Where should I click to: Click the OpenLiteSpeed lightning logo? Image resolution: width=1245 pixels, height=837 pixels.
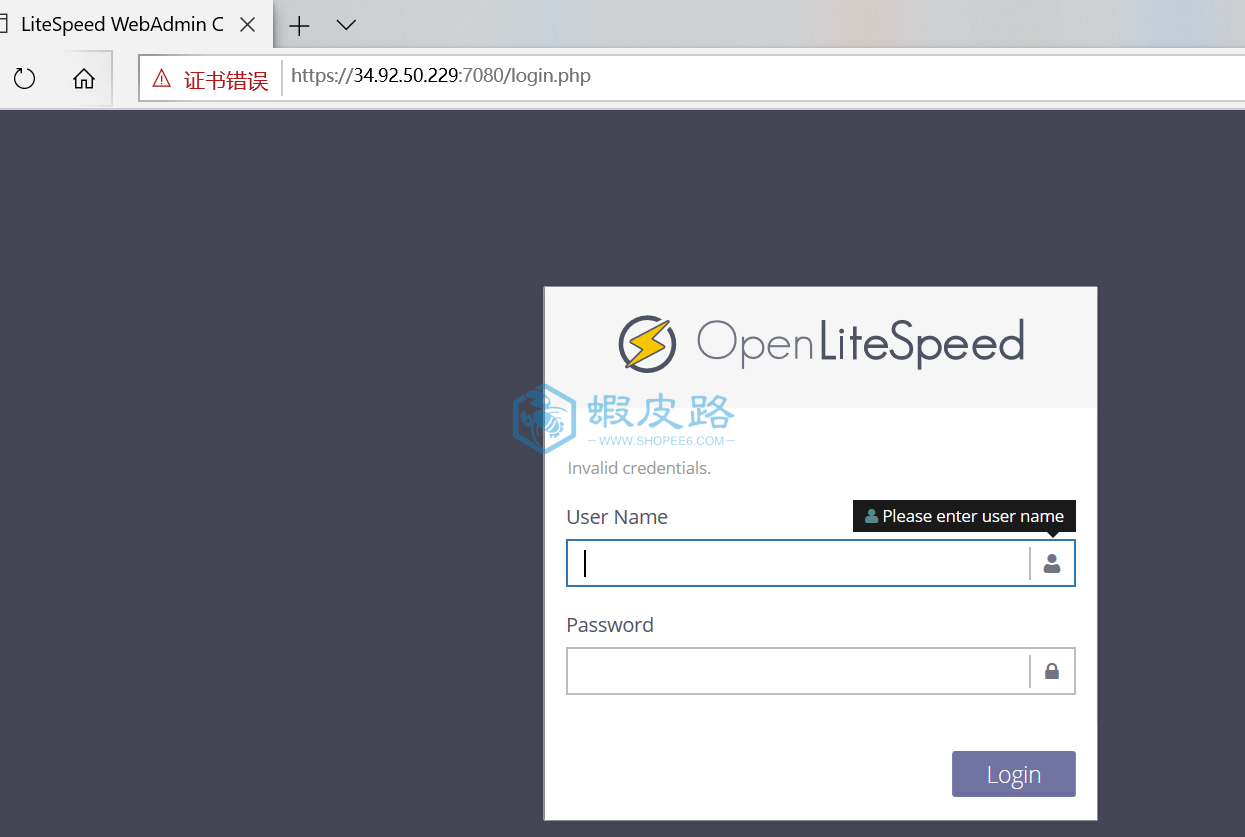647,343
